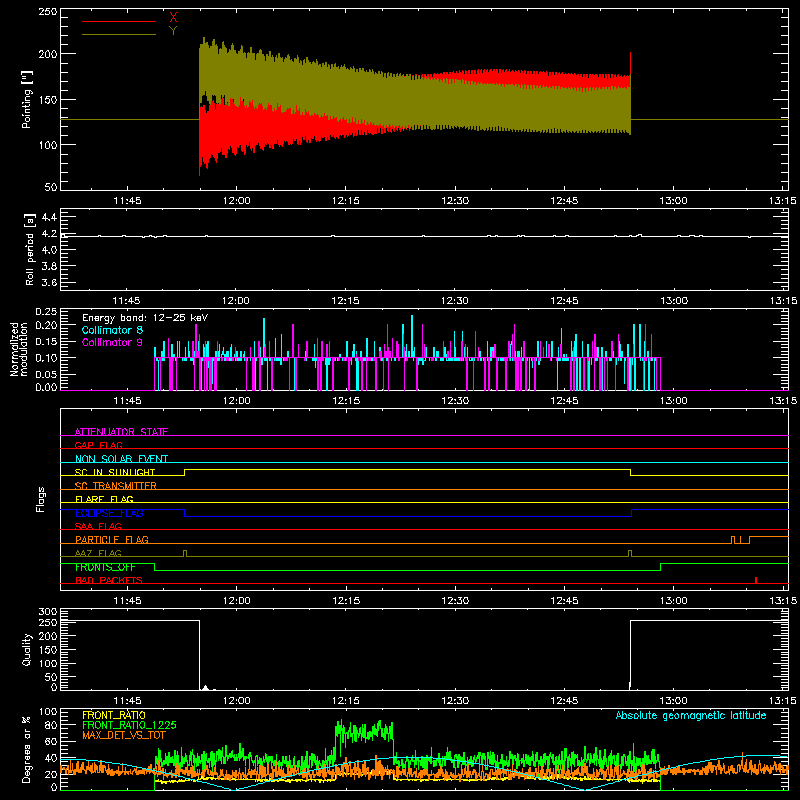Click the red X legend line
The width and height of the screenshot is (800, 800).
coord(119,21)
